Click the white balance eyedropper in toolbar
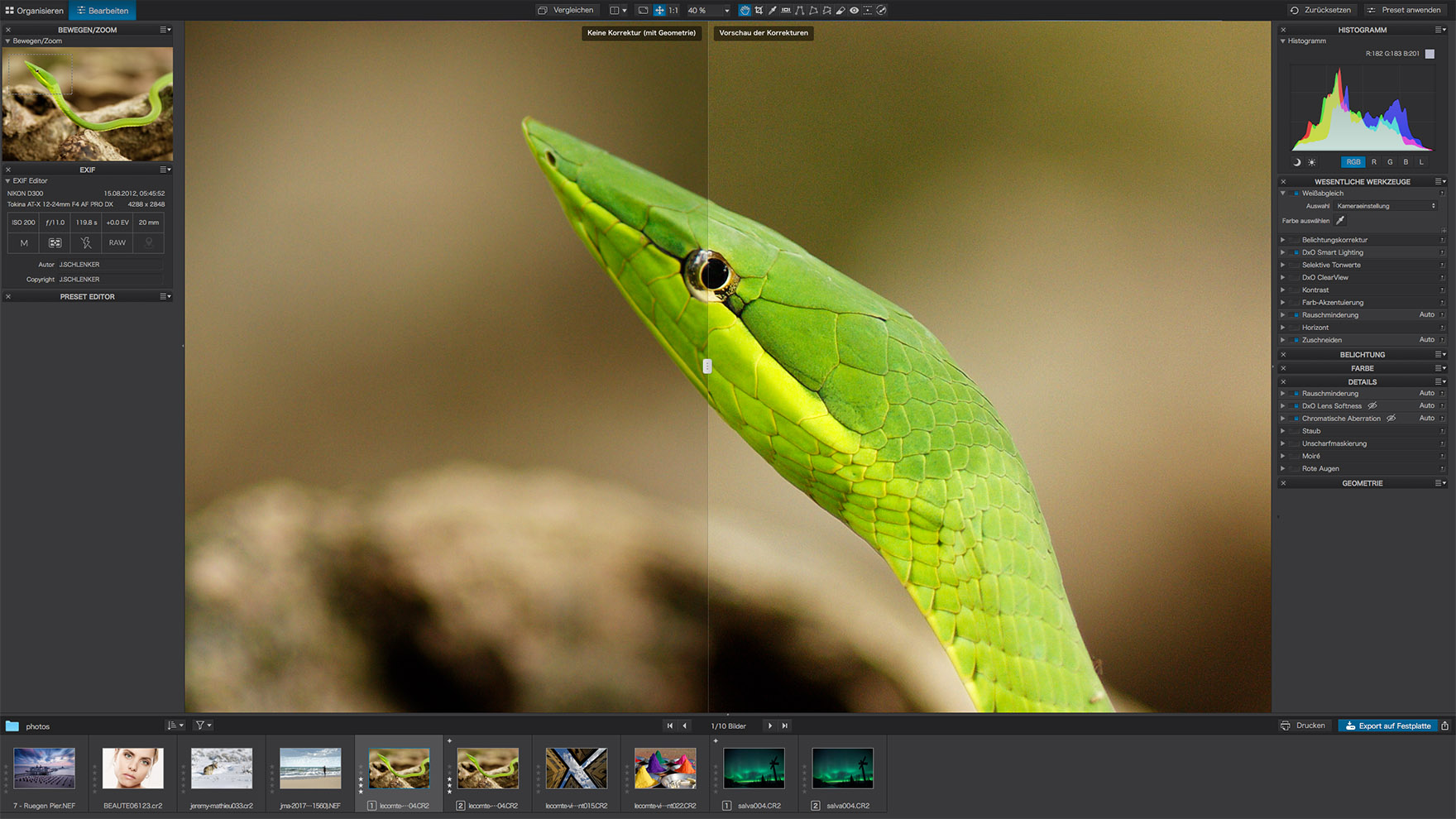The height and width of the screenshot is (819, 1456). (773, 11)
